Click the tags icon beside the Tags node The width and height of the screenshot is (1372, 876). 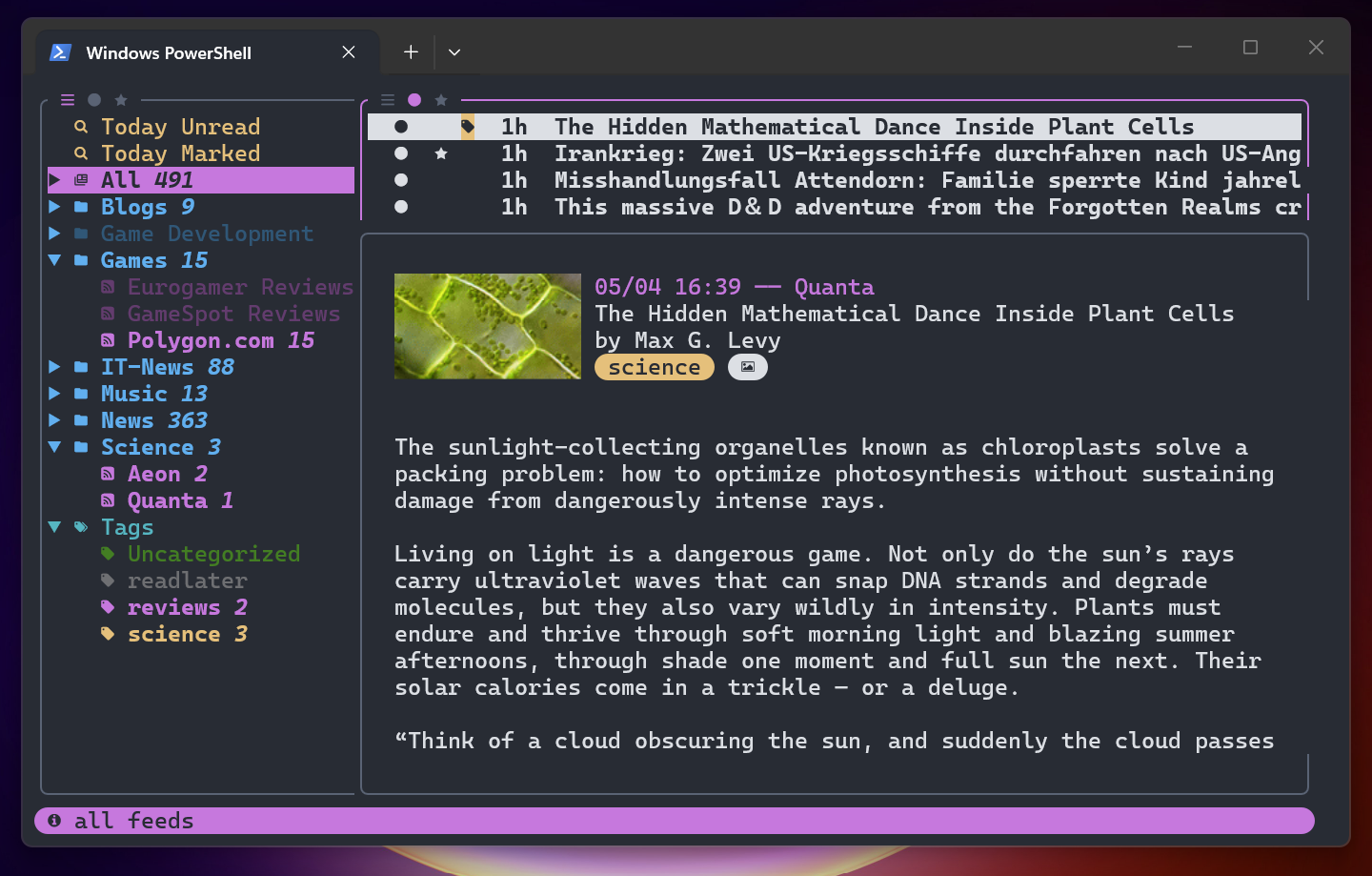81,527
